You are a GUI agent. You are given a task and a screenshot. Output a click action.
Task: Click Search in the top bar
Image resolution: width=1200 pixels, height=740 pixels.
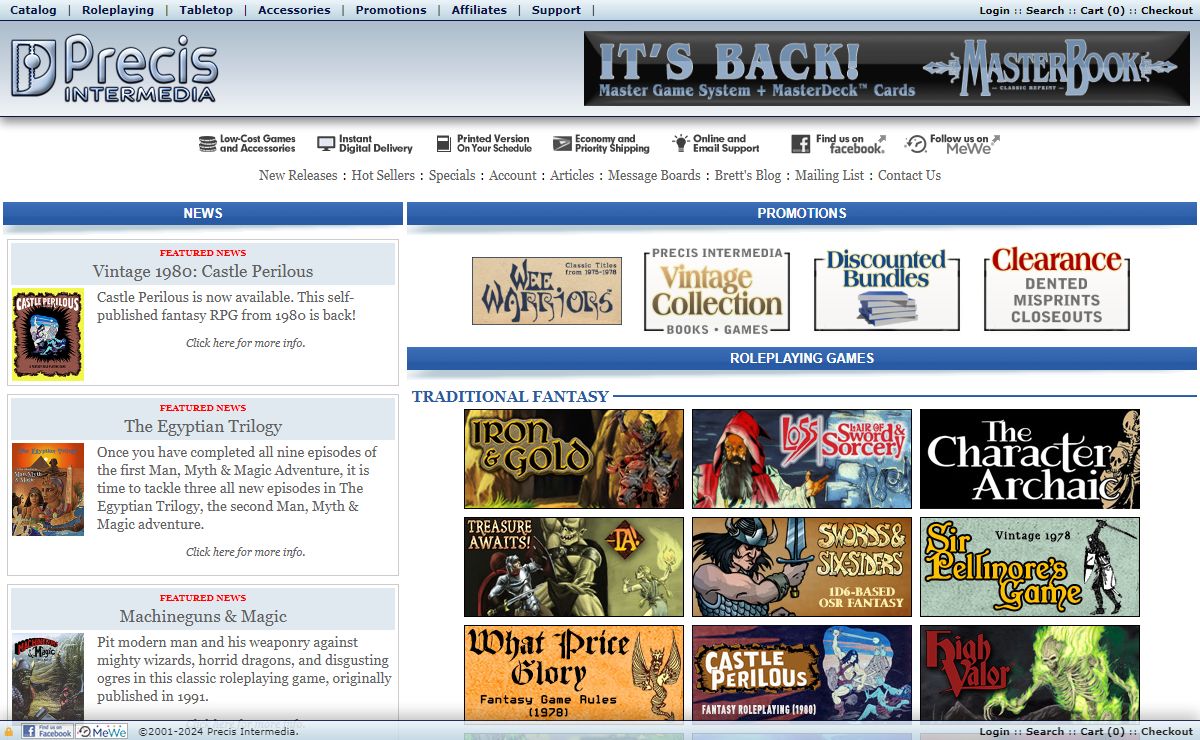click(x=1045, y=10)
